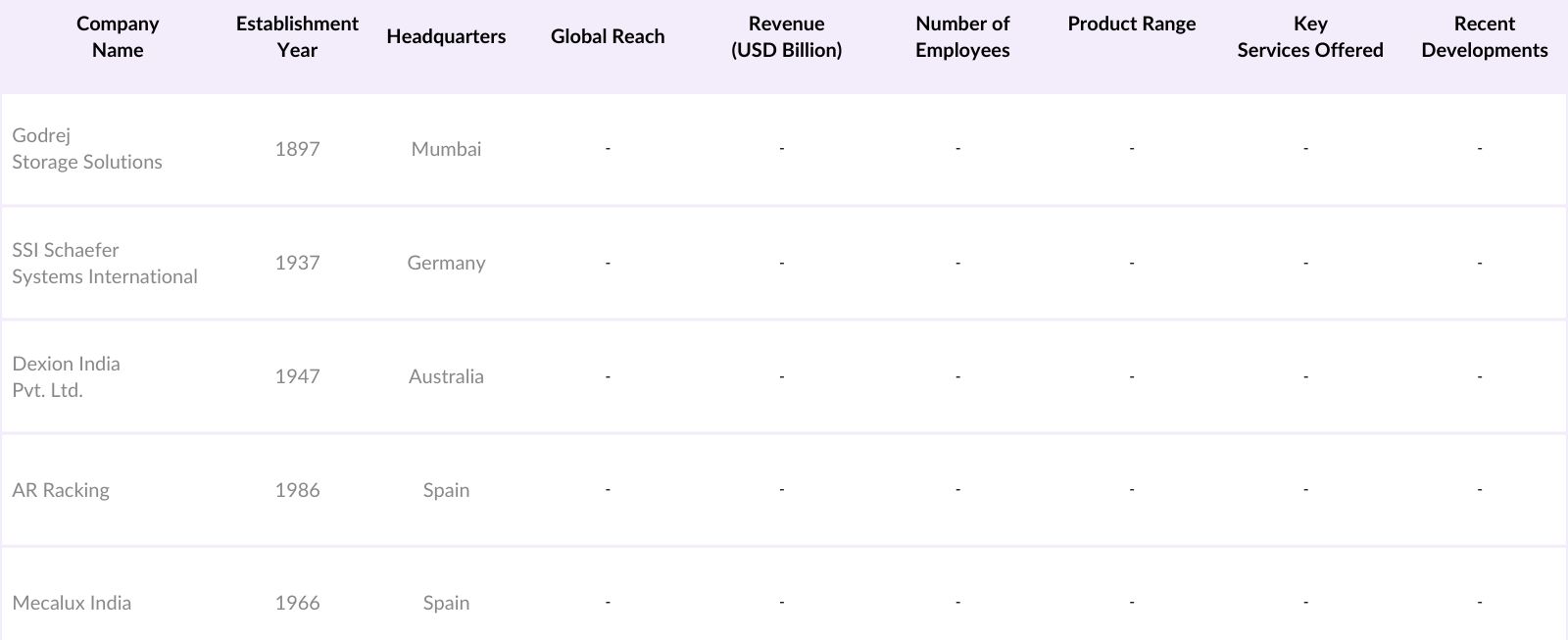
Task: Click the Product Range column header
Action: (1132, 25)
